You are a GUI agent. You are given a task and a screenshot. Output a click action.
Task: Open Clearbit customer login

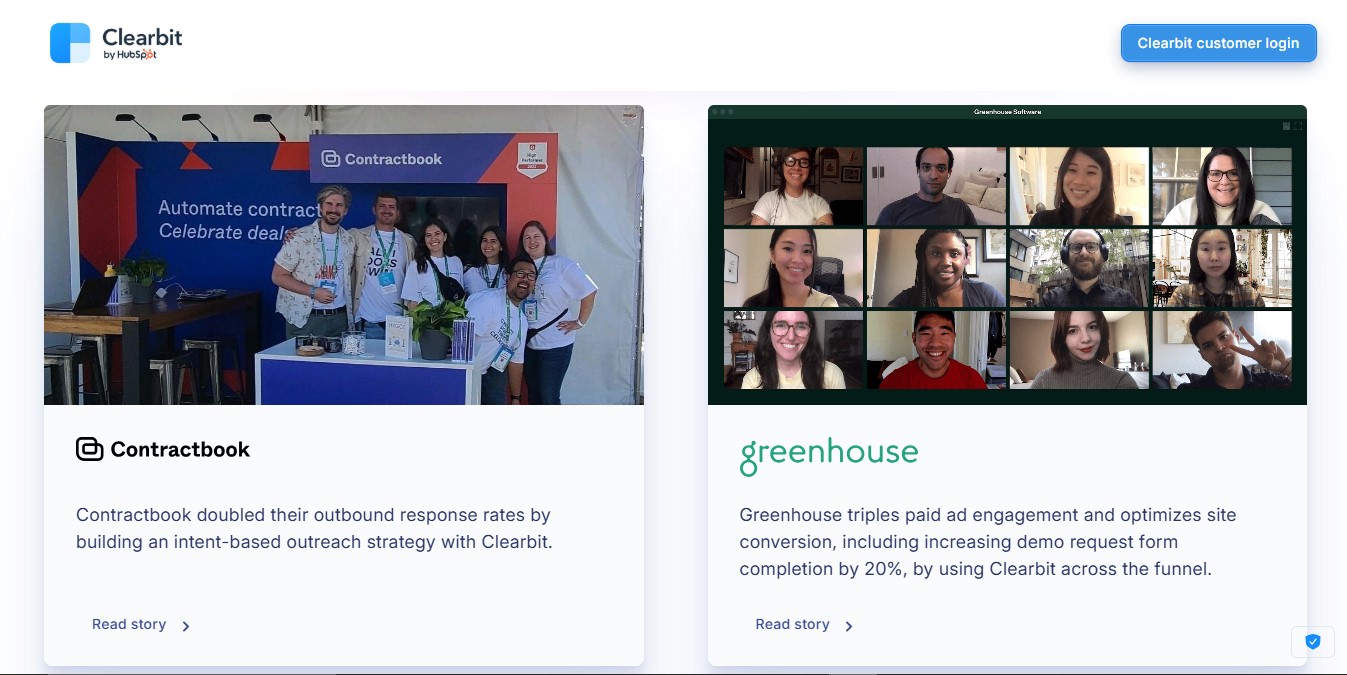coord(1218,43)
